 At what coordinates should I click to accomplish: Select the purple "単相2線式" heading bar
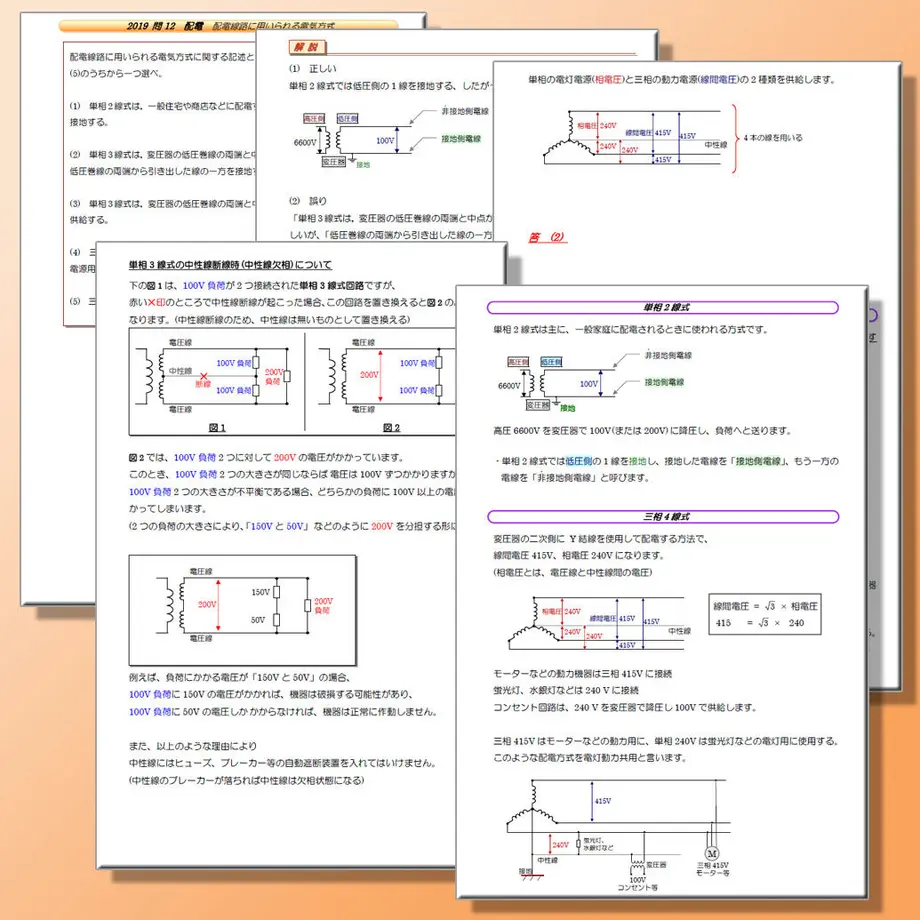(x=662, y=307)
